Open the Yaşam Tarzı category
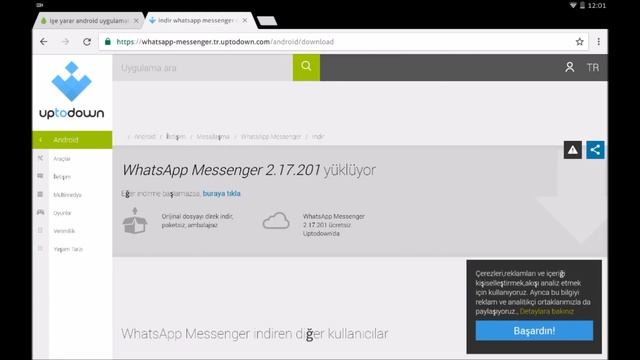 coord(68,249)
